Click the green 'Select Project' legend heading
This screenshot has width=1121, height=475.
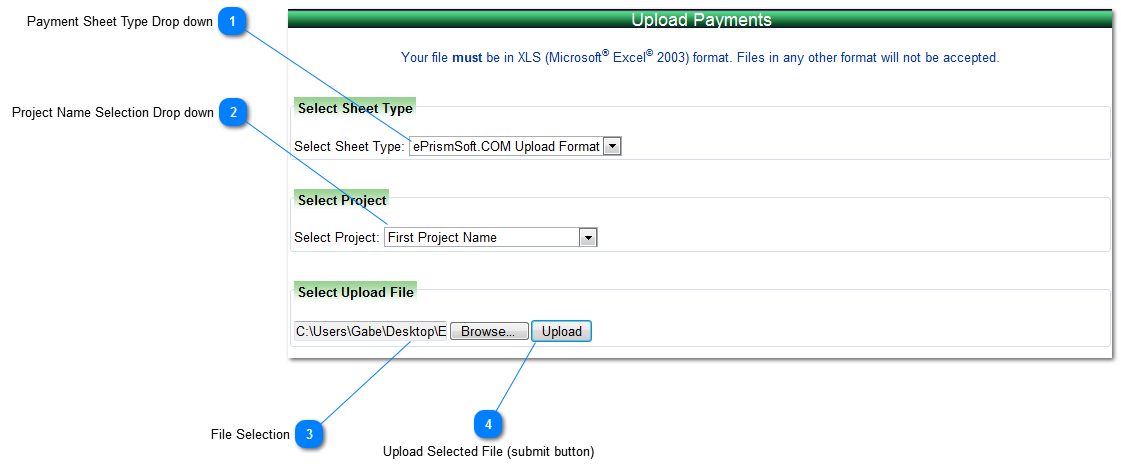coord(342,200)
